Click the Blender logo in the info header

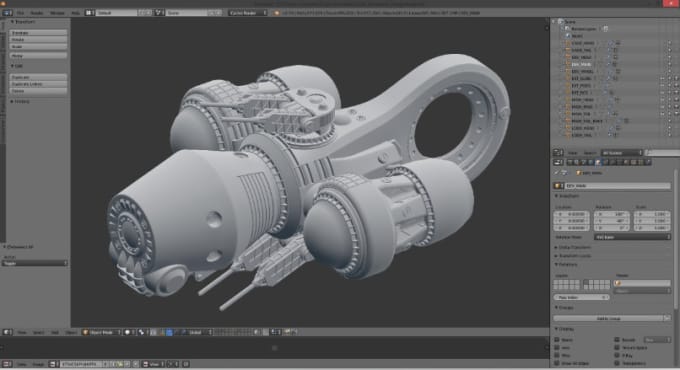[x=277, y=13]
